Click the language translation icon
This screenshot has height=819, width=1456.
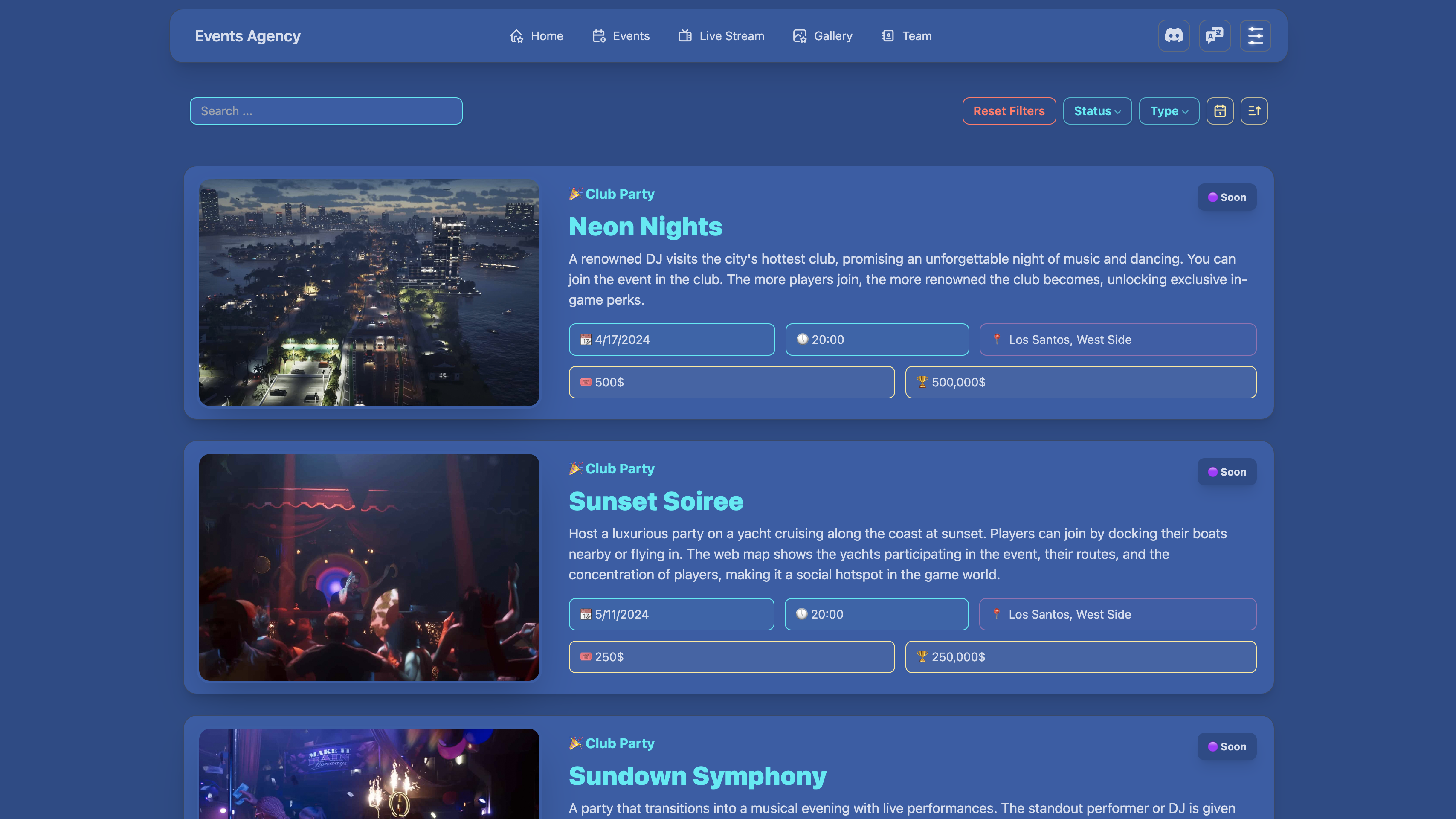pos(1214,35)
